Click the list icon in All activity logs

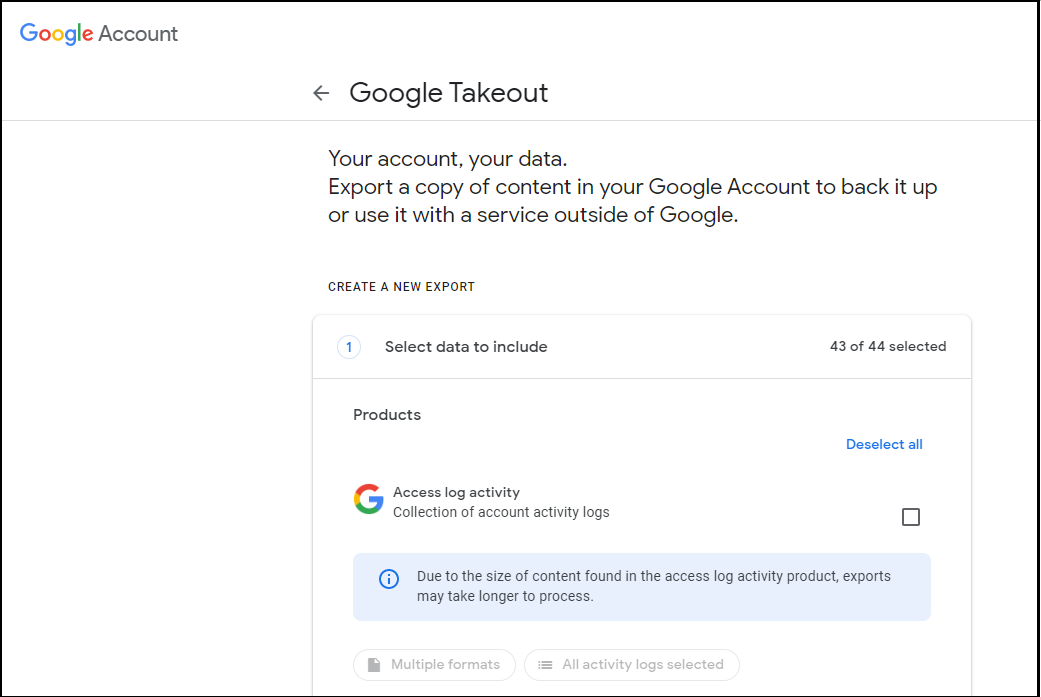click(x=545, y=664)
